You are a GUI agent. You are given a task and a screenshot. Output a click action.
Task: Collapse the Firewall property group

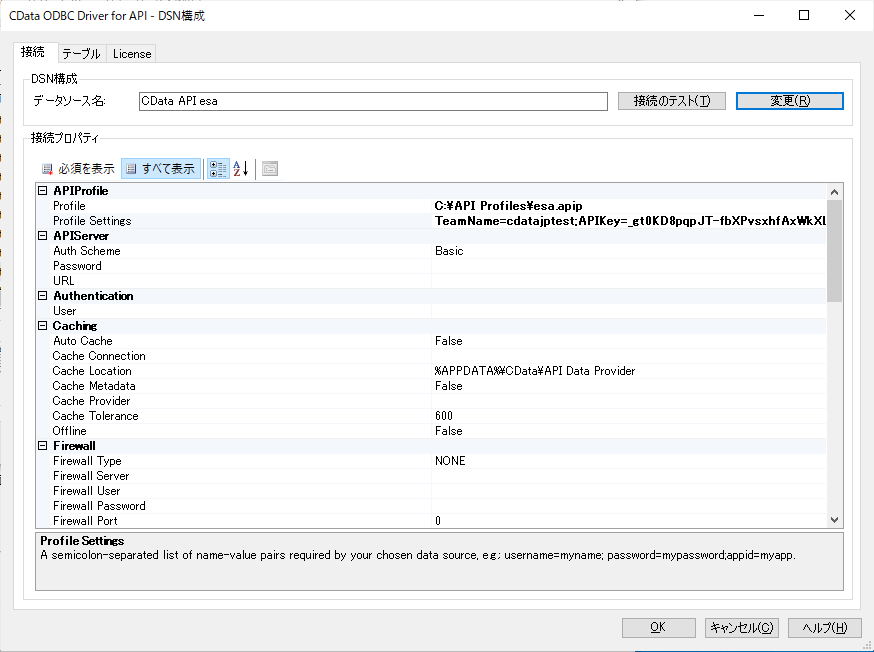tap(43, 446)
